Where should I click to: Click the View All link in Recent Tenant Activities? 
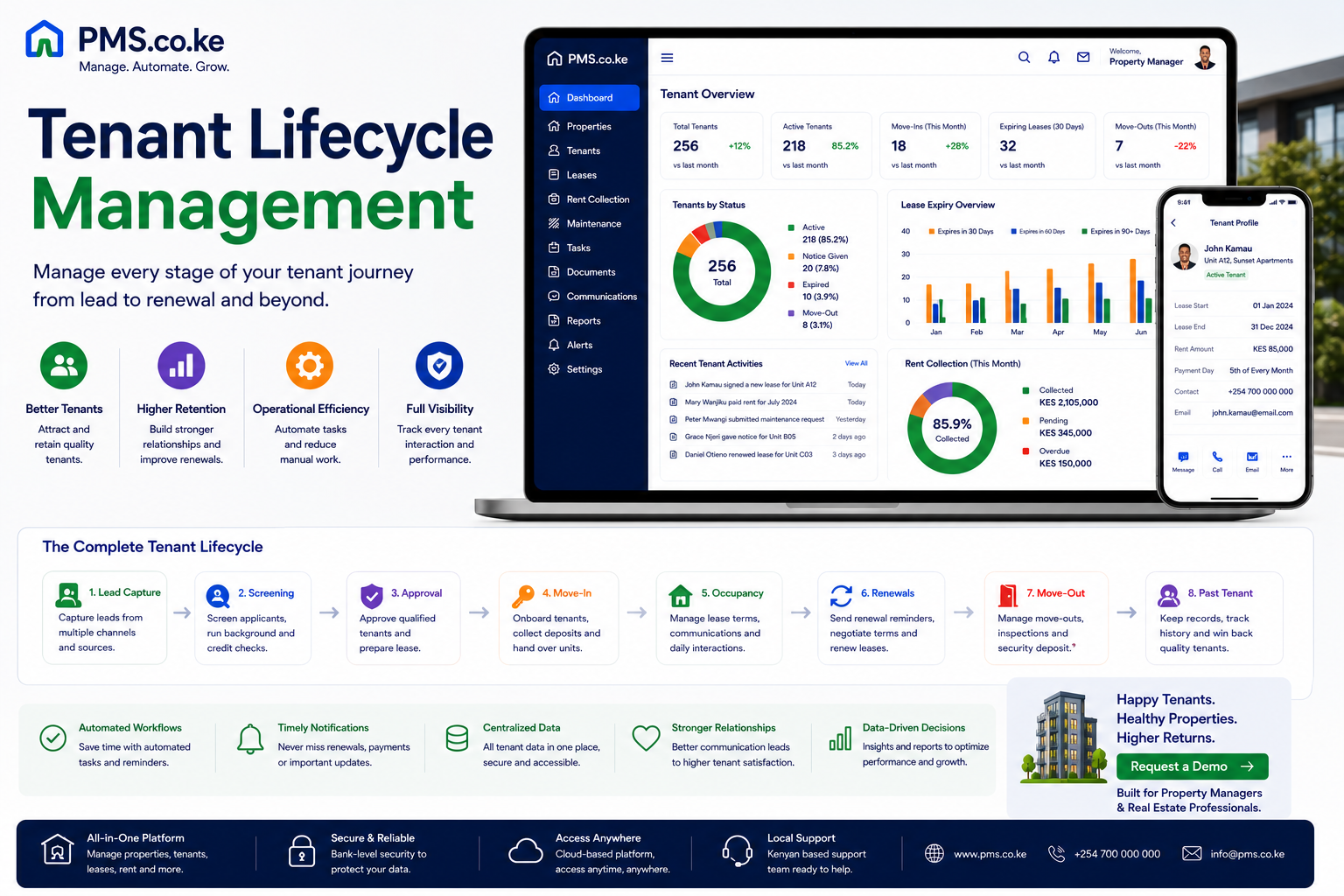[x=856, y=363]
